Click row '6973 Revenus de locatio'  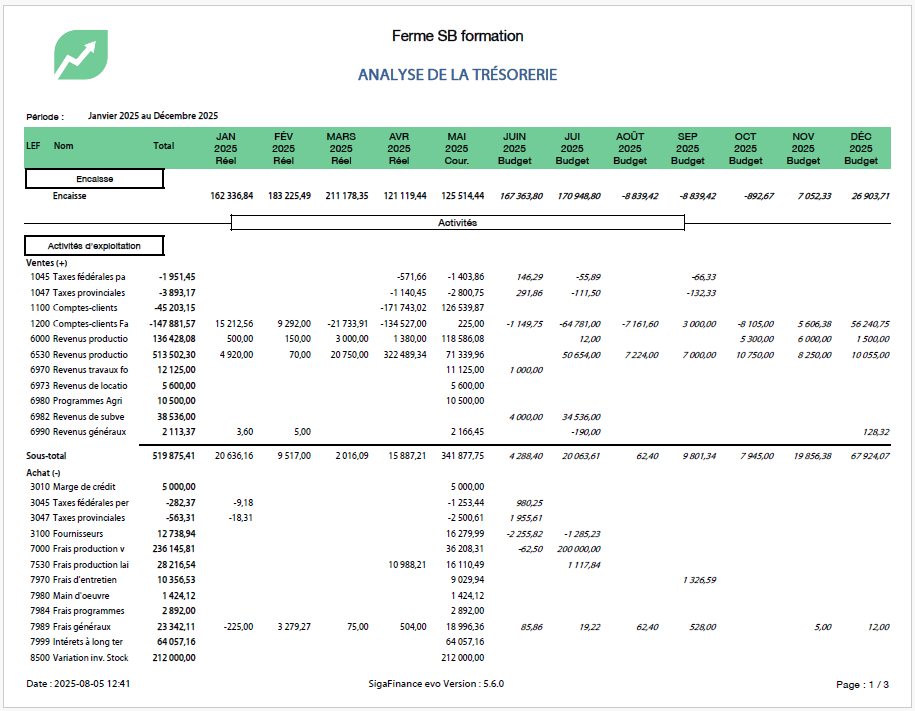pyautogui.click(x=458, y=385)
